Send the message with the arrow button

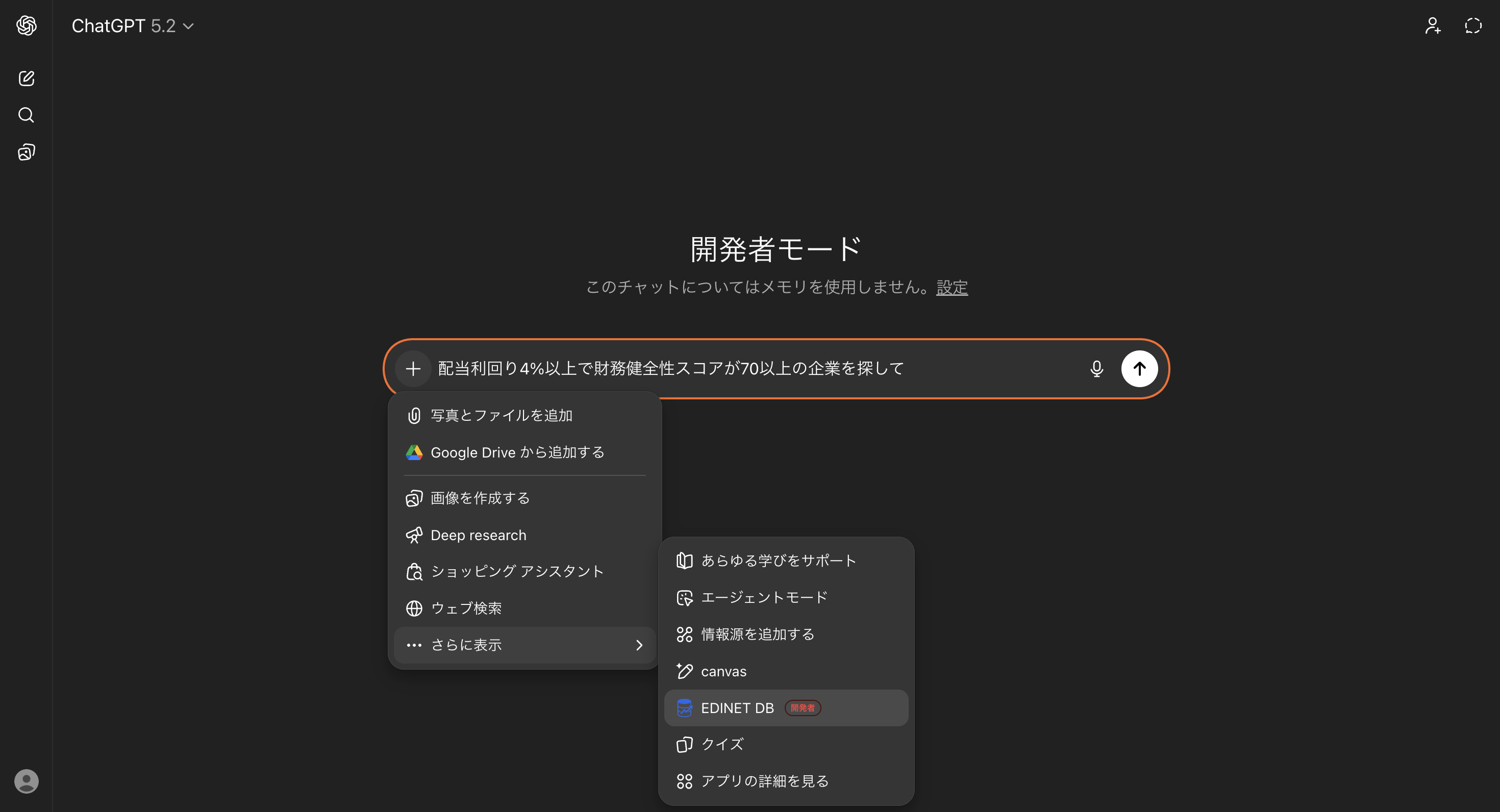(1140, 368)
